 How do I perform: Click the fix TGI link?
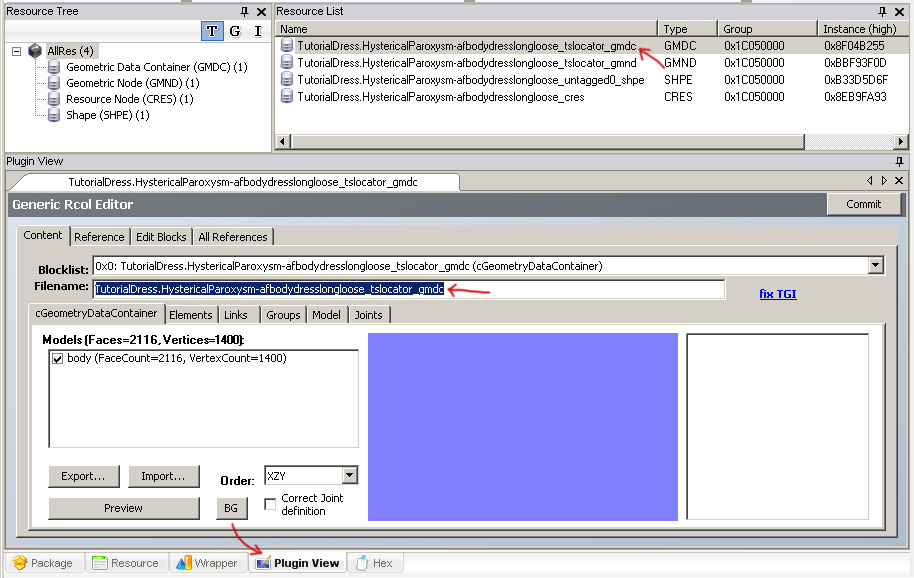pyautogui.click(x=778, y=294)
